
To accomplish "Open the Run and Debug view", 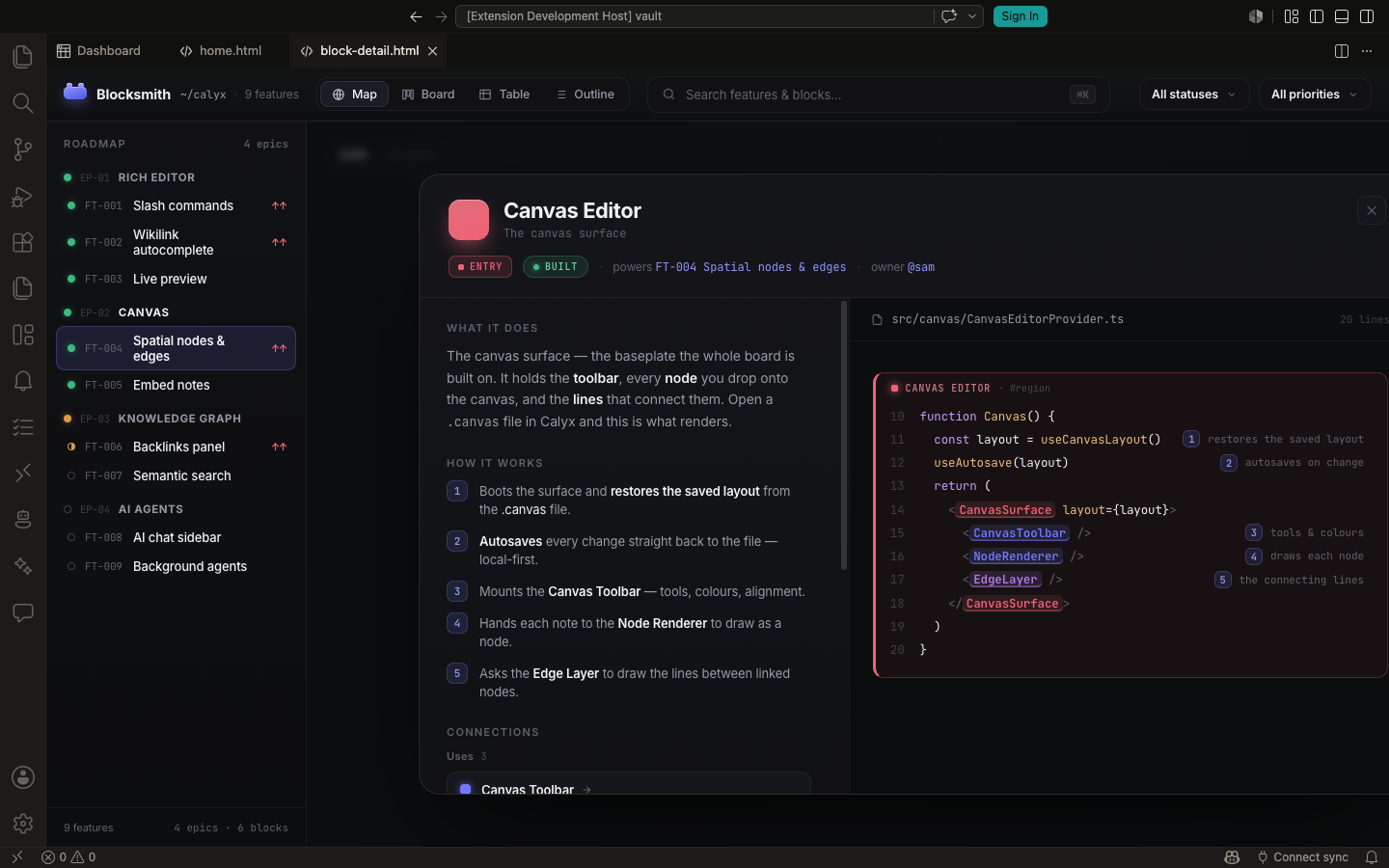I will [23, 196].
